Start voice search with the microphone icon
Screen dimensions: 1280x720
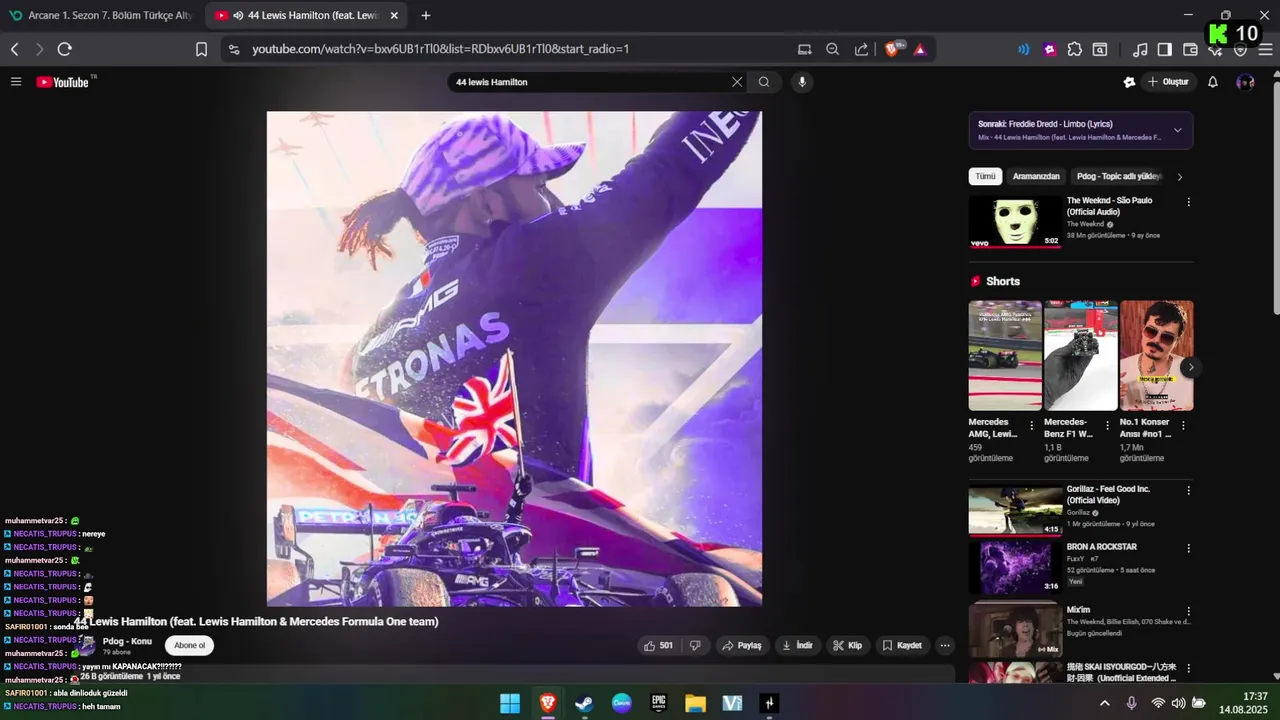tap(801, 82)
